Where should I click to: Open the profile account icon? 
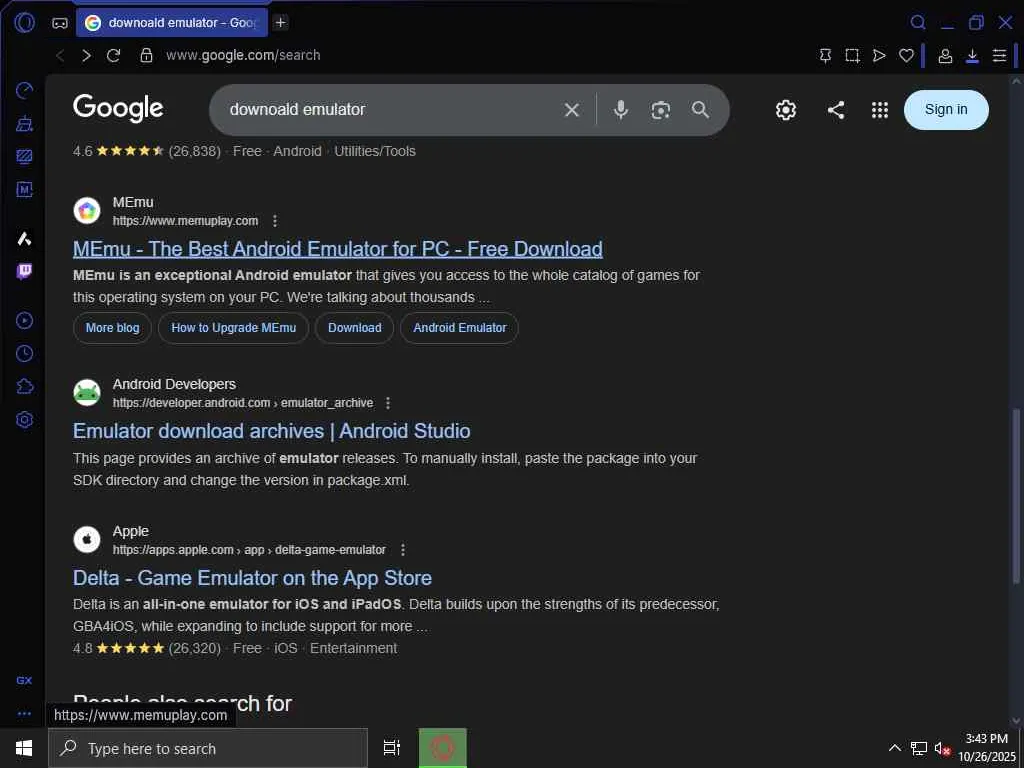click(x=945, y=56)
